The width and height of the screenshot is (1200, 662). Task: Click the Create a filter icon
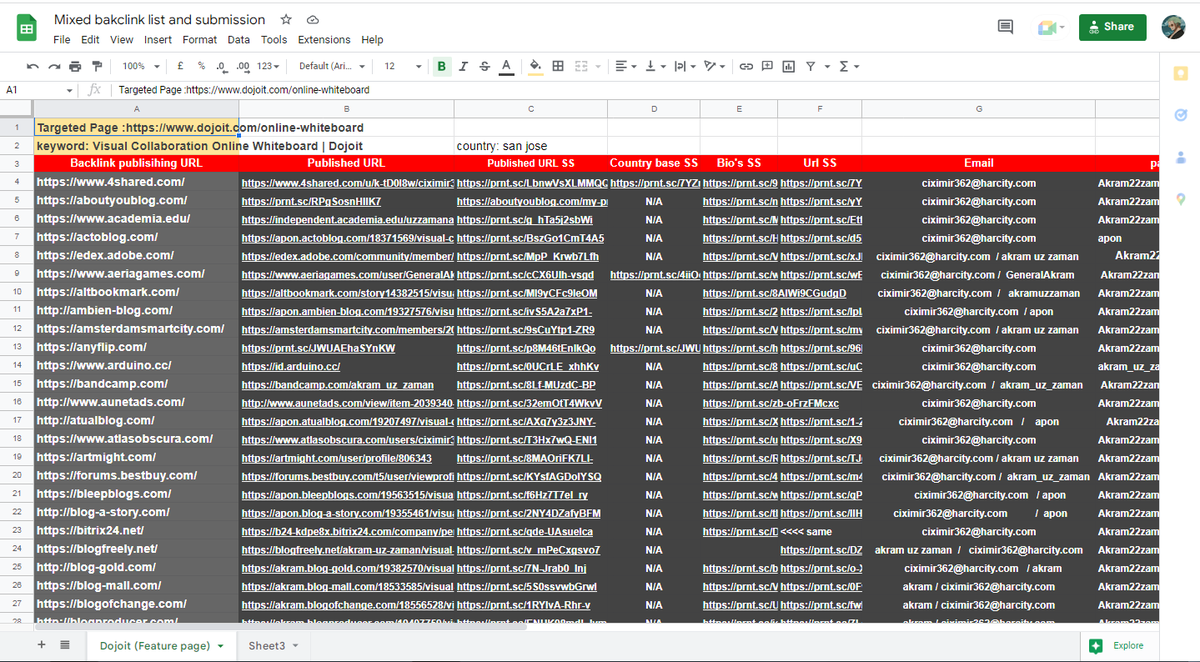(x=812, y=66)
